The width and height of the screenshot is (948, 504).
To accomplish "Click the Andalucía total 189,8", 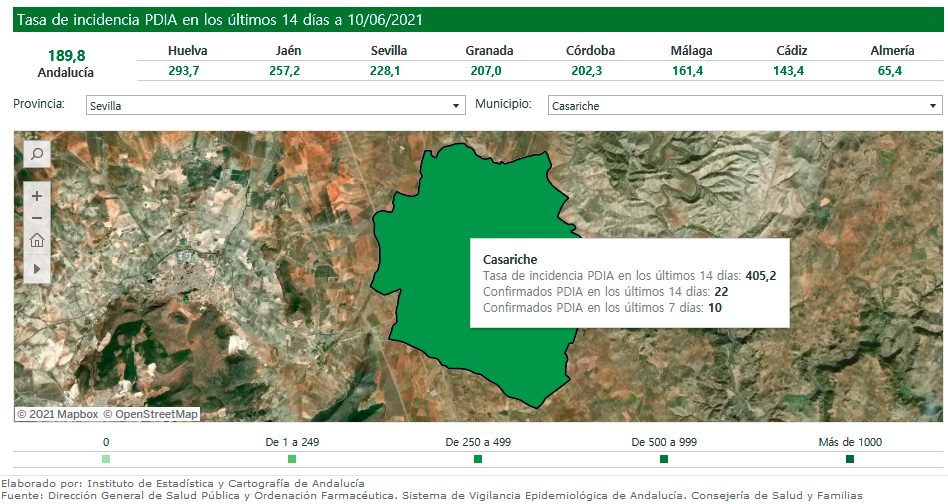I will [66, 56].
